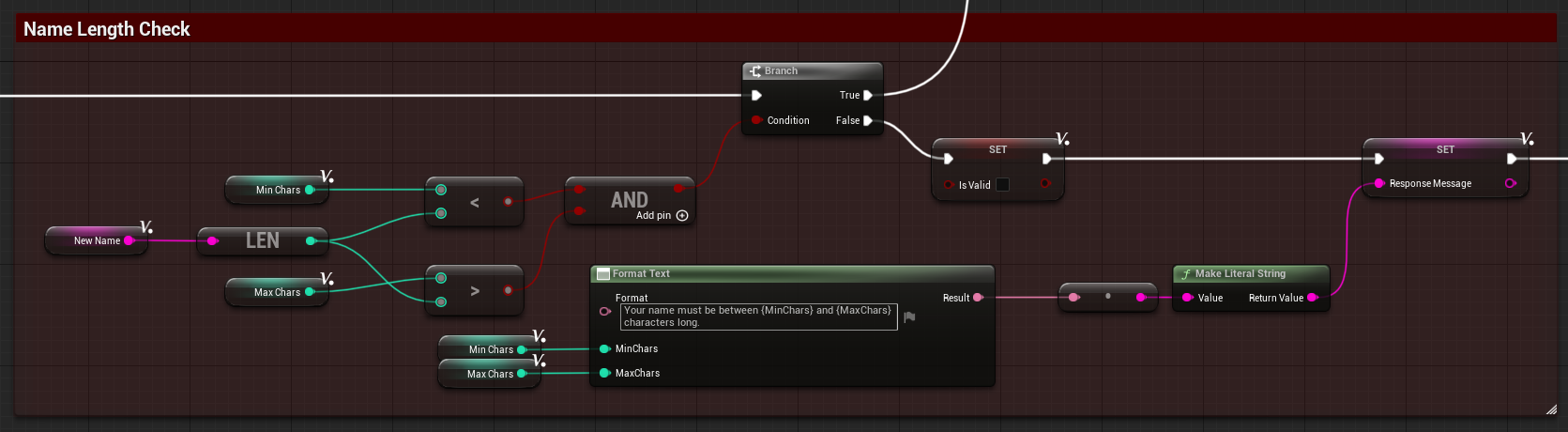Click the Format text input field
The height and width of the screenshot is (432, 1568).
pos(758,316)
